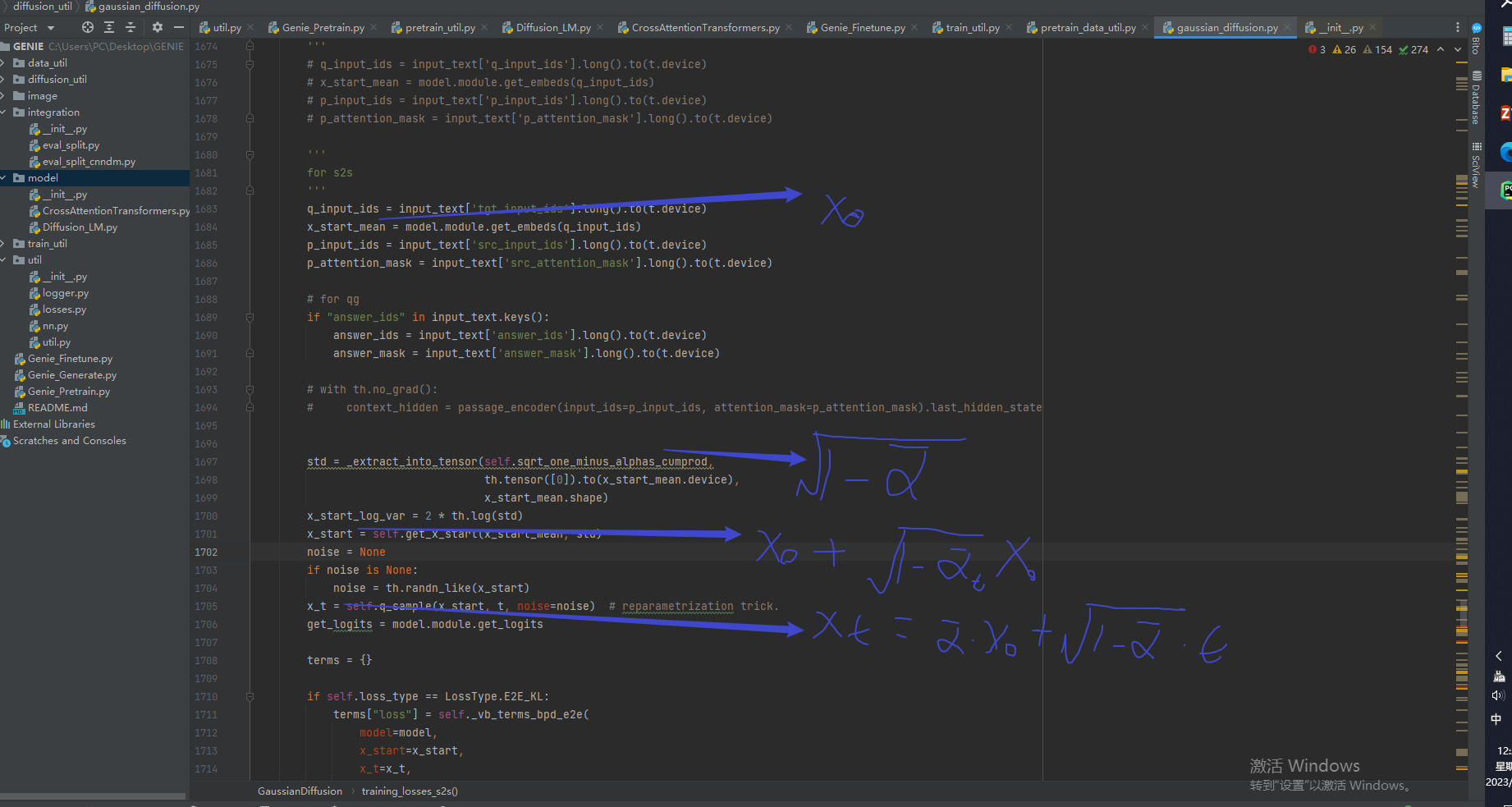The height and width of the screenshot is (807, 1512).
Task: Open Genie_Generate.py in the project tree
Action: 72,375
